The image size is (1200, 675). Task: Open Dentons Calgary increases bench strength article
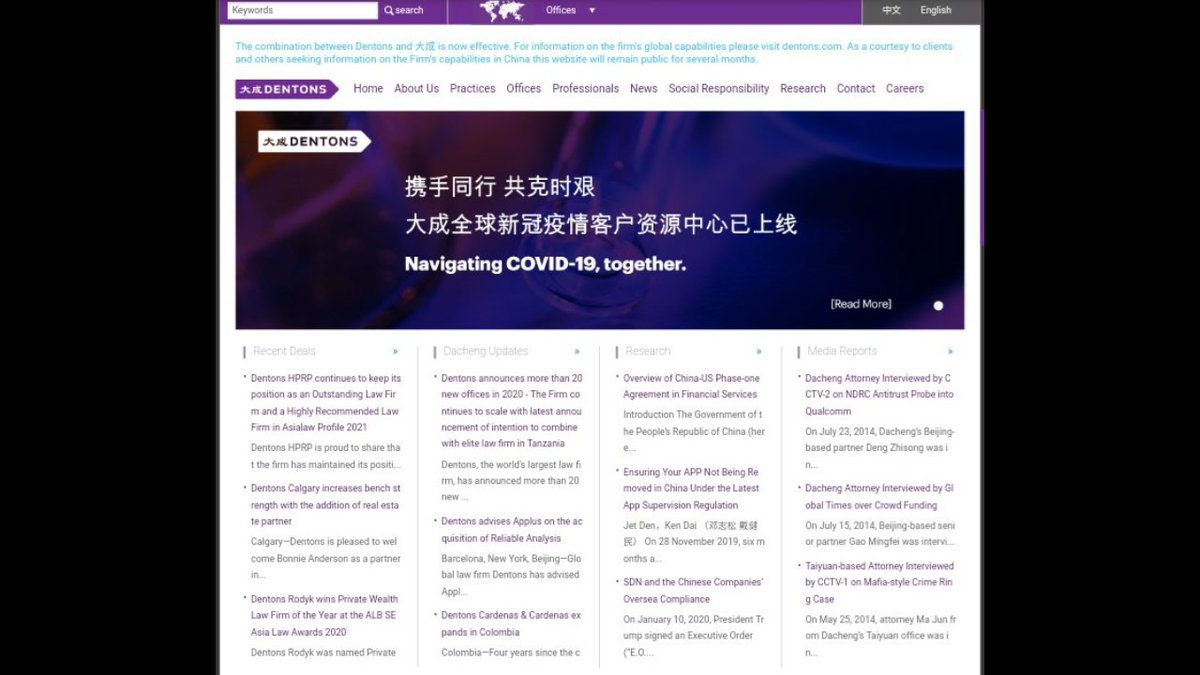point(326,505)
